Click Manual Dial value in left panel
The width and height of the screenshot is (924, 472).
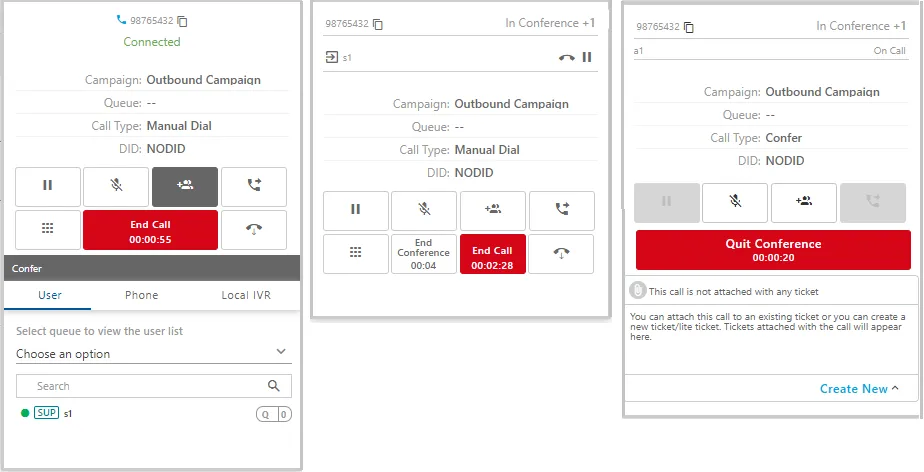coord(179,126)
